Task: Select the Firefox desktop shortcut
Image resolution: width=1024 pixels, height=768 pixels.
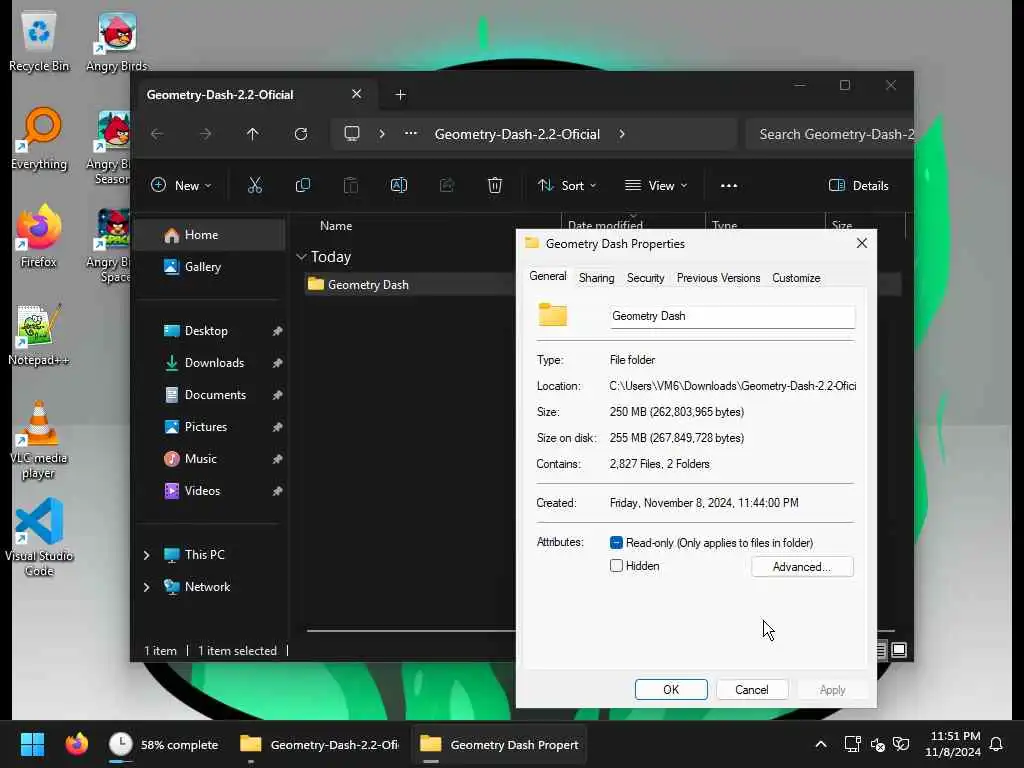Action: (39, 236)
